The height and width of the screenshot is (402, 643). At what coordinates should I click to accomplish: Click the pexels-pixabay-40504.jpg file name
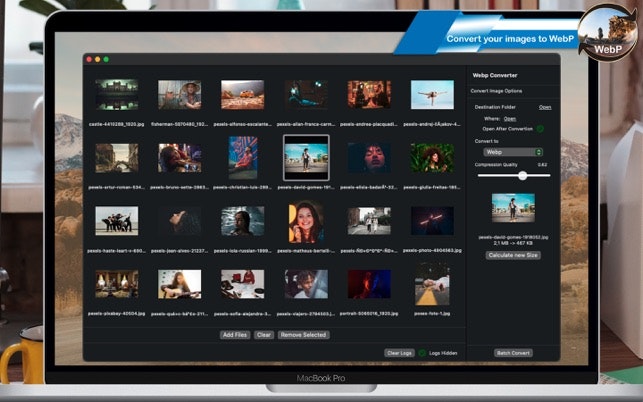tap(116, 313)
